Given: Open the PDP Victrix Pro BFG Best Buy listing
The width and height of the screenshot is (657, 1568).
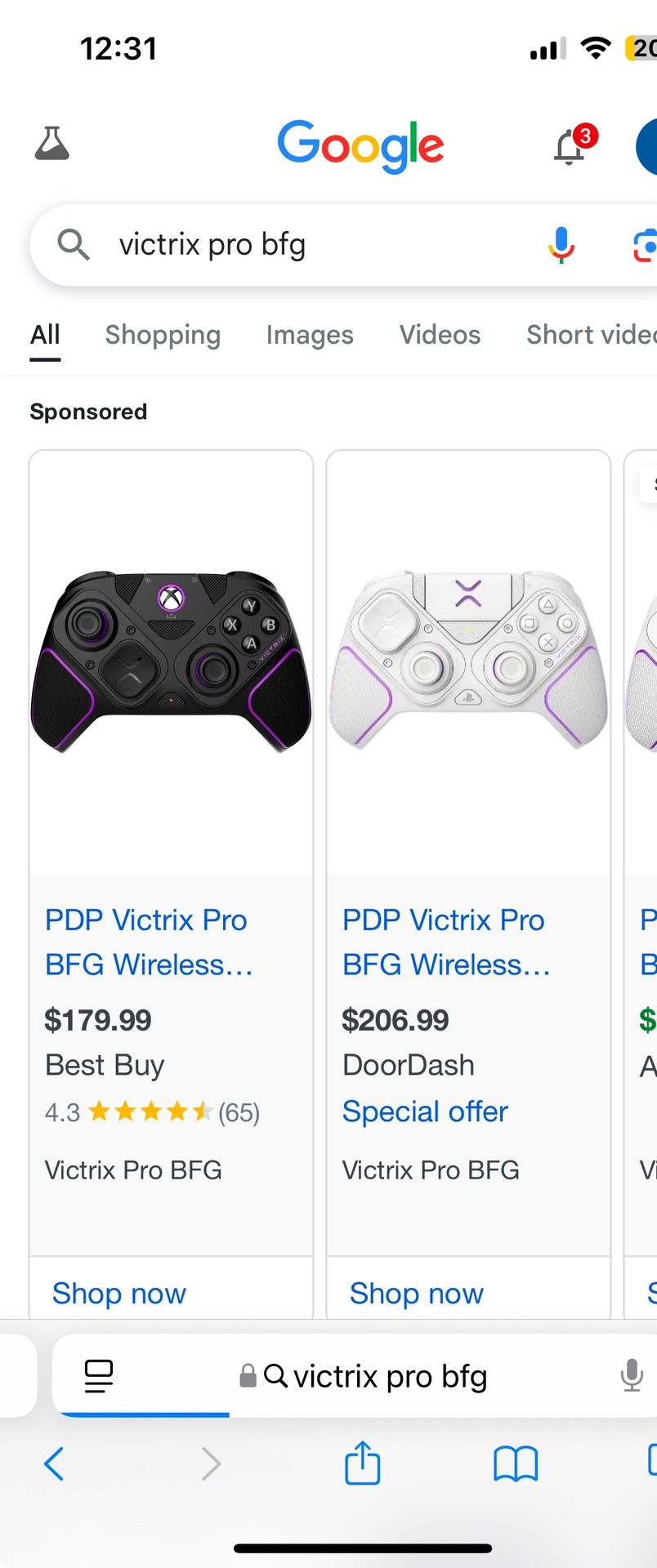Looking at the screenshot, I should [145, 942].
